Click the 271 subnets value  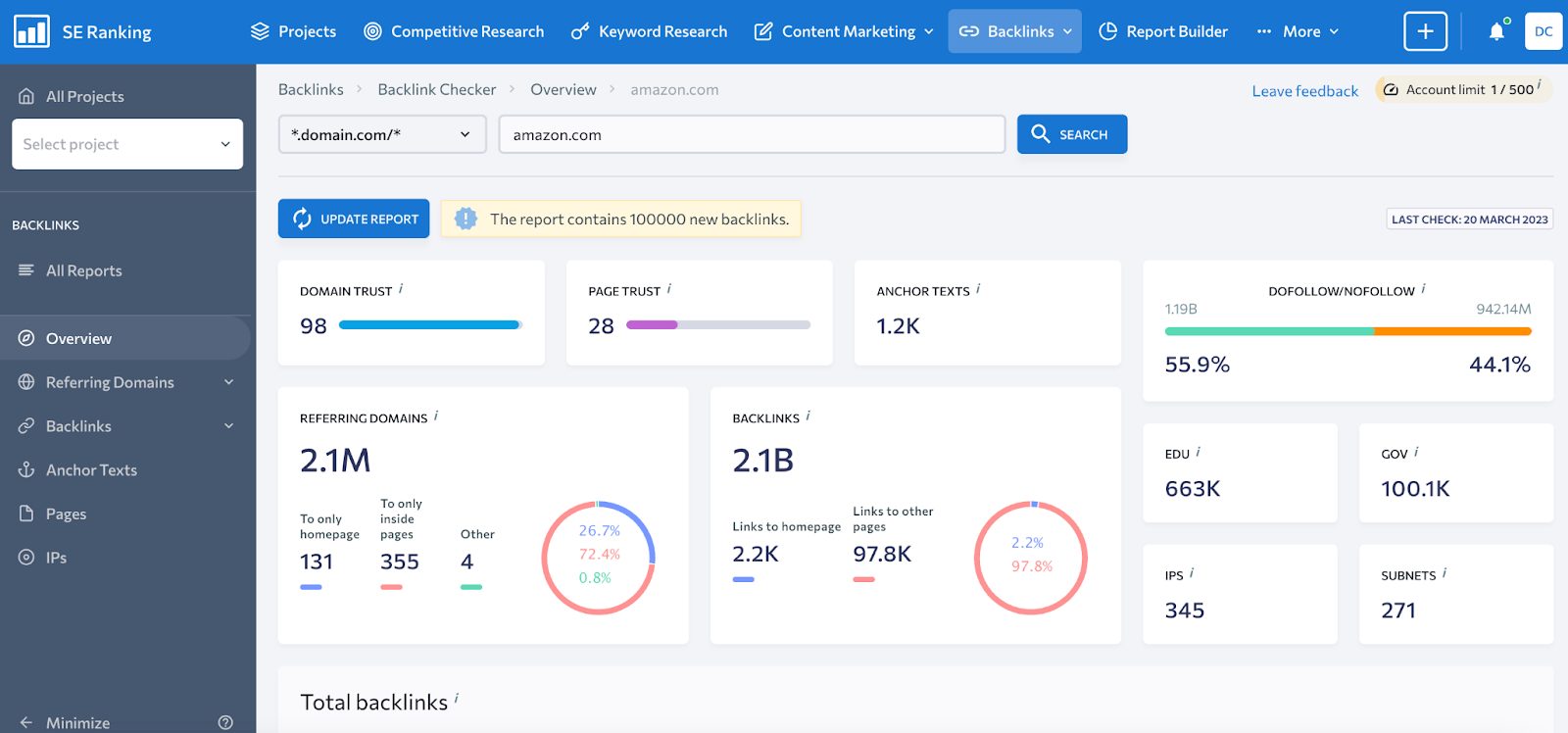(x=1398, y=610)
